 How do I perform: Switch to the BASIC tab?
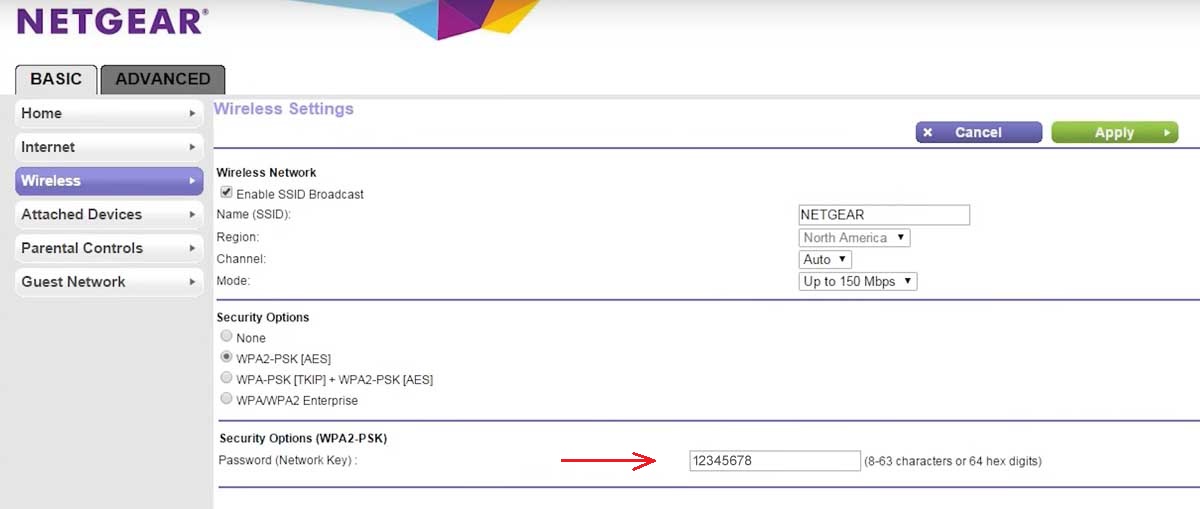tap(56, 79)
